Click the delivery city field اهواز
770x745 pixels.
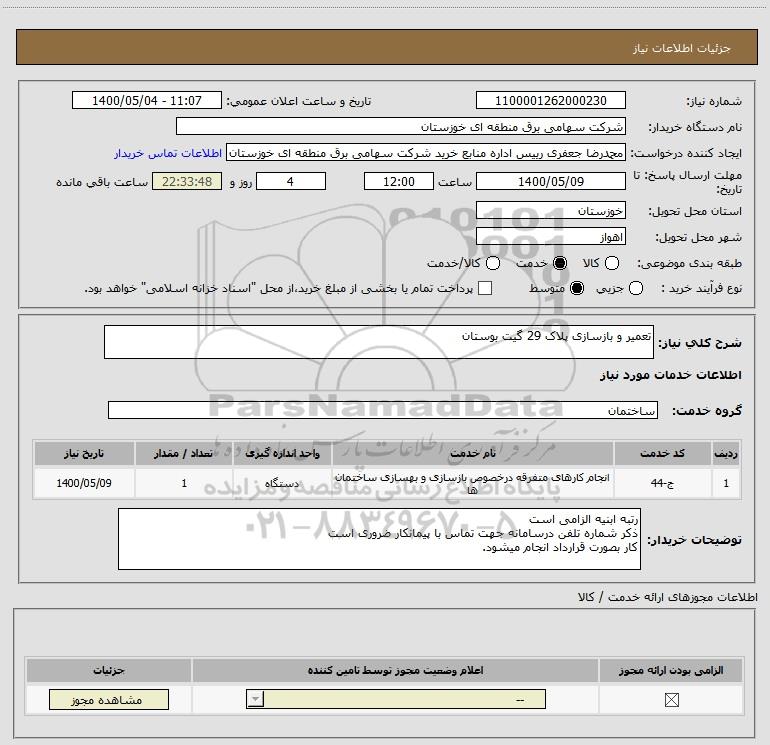tap(551, 237)
